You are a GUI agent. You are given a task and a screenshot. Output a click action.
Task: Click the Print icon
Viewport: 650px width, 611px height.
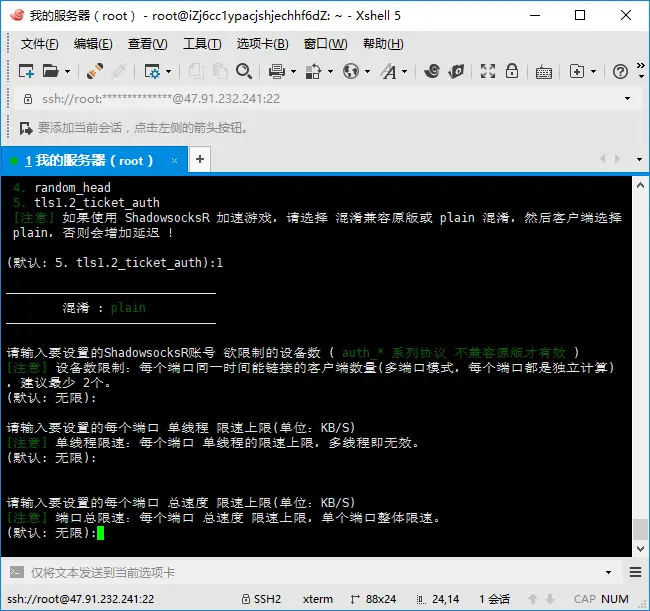point(276,71)
